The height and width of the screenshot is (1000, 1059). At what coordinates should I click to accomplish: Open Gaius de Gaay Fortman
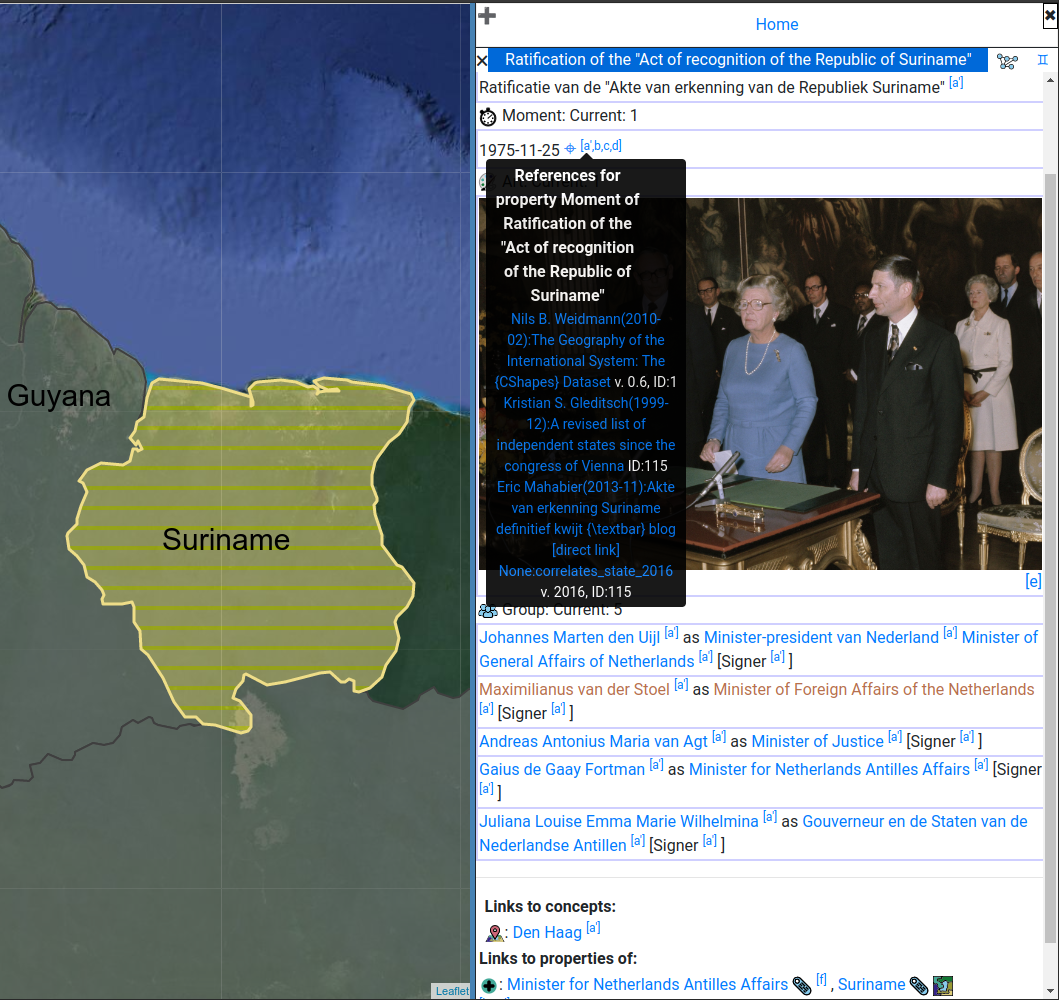[562, 769]
